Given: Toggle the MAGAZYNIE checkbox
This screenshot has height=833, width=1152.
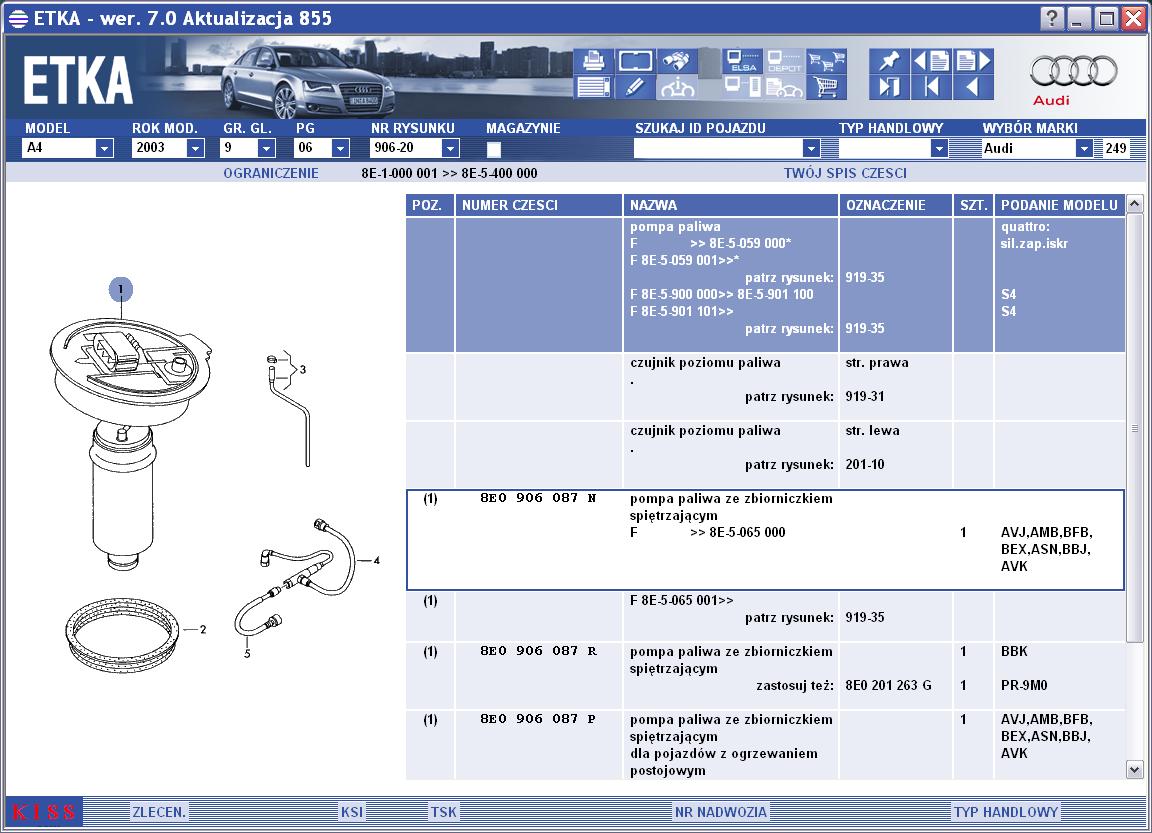Looking at the screenshot, I should point(494,149).
